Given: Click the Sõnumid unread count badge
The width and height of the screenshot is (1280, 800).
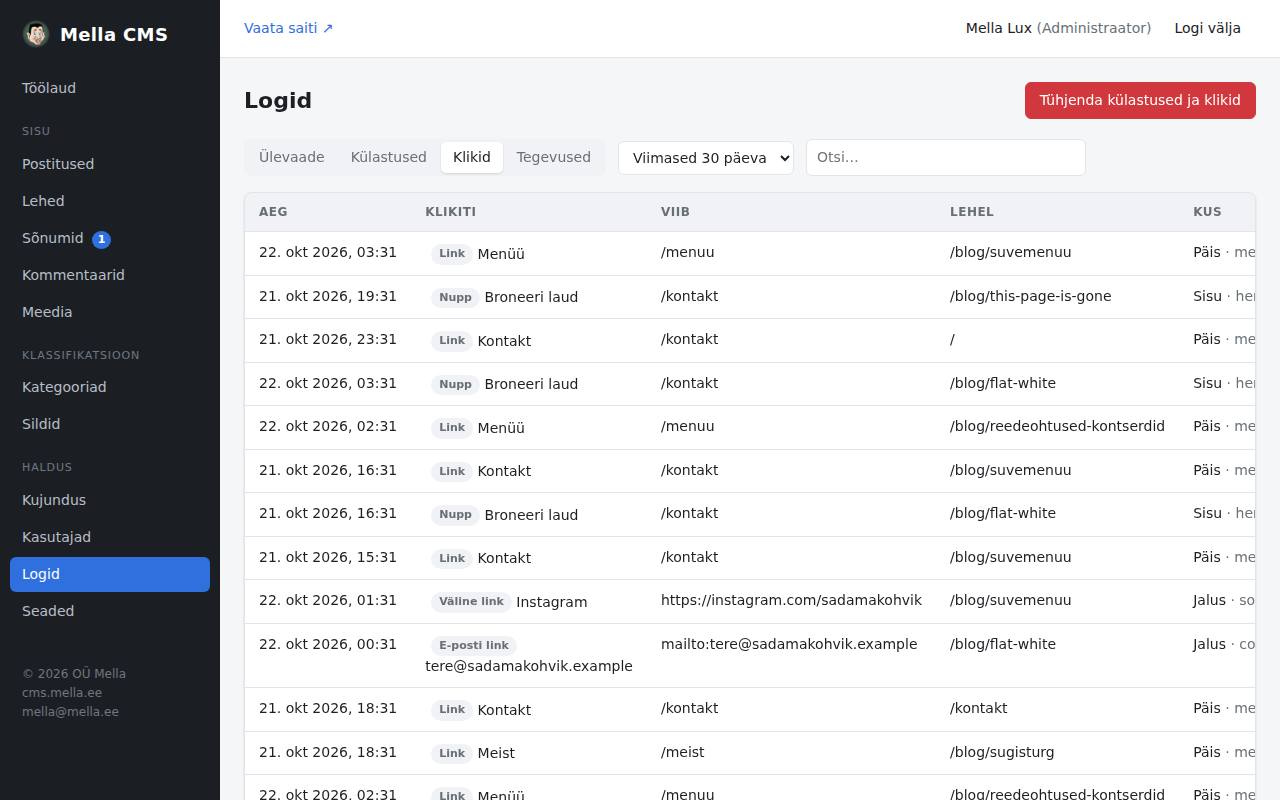Looking at the screenshot, I should (x=101, y=239).
